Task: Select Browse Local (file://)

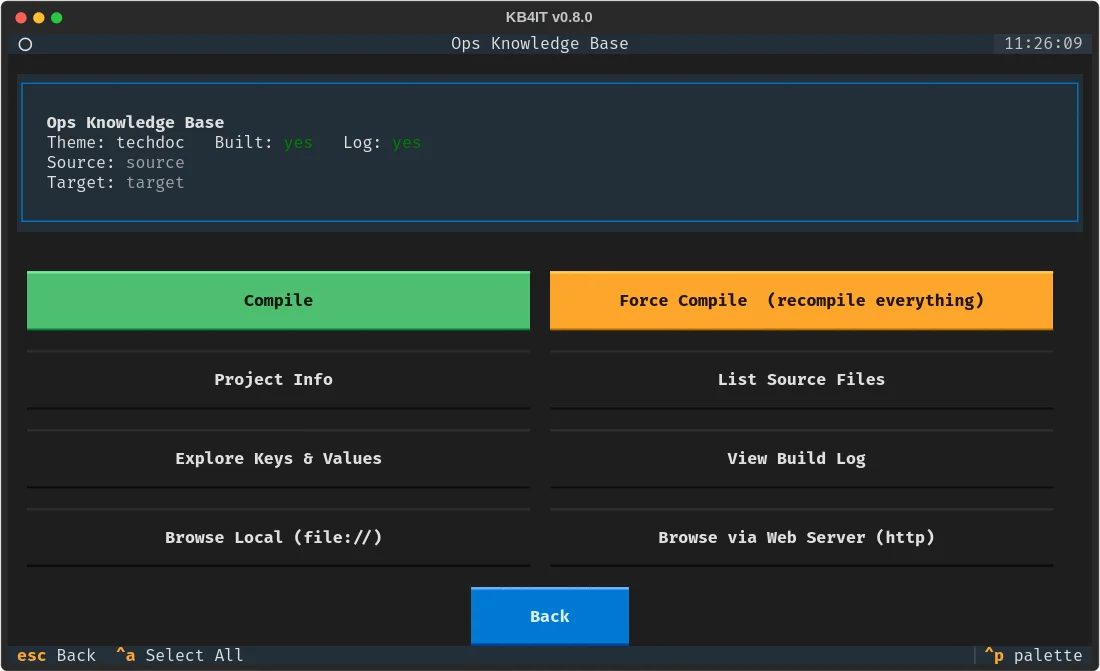Action: pos(279,538)
